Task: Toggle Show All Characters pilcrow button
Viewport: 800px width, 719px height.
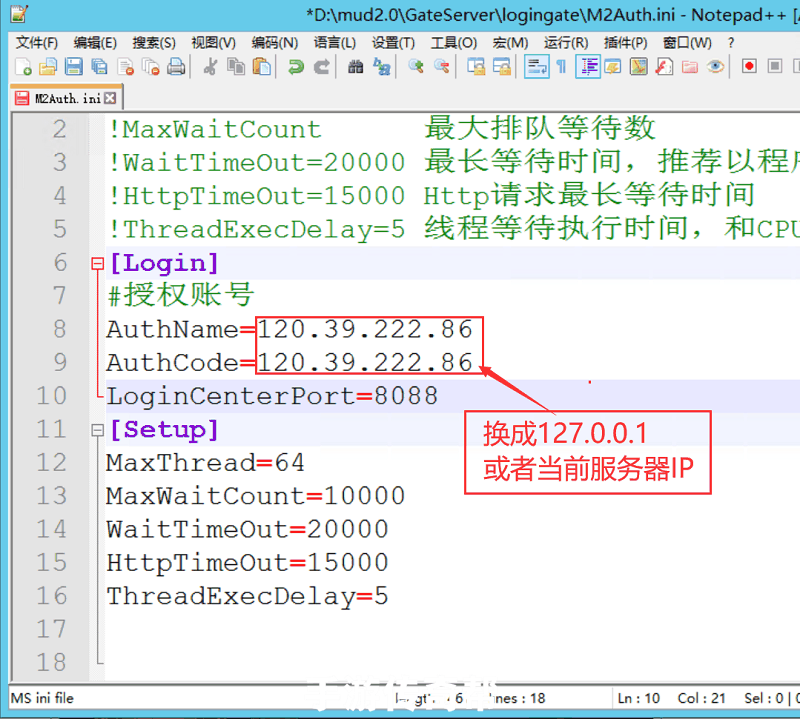Action: tap(561, 67)
